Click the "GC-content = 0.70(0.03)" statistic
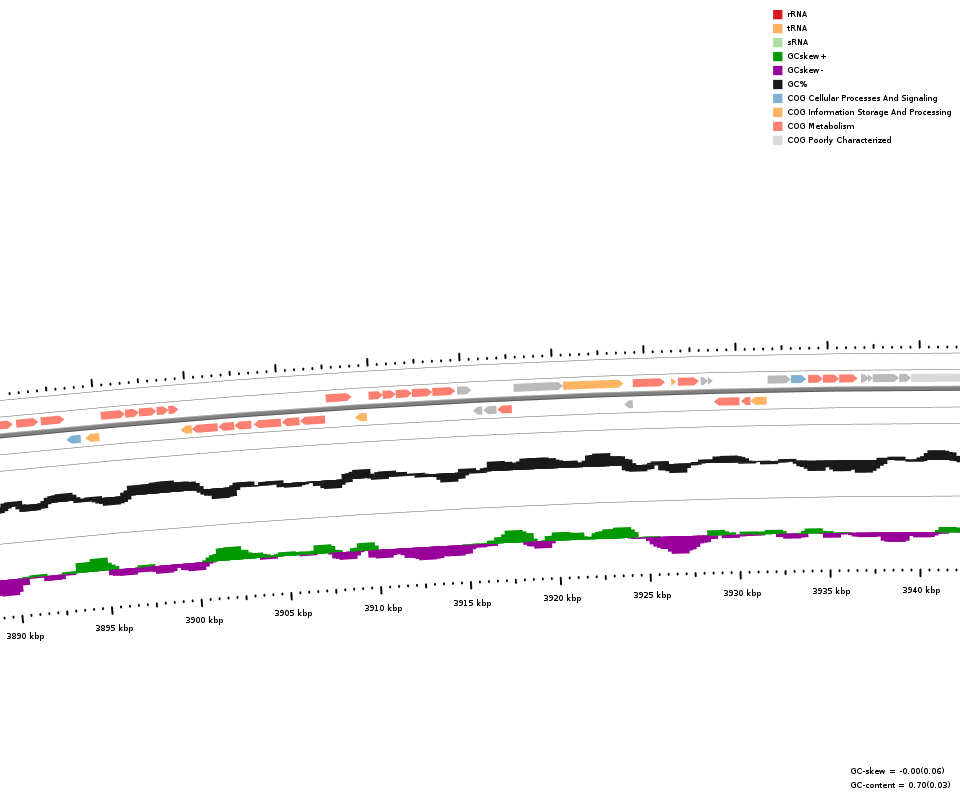The width and height of the screenshot is (960, 800). 900,785
